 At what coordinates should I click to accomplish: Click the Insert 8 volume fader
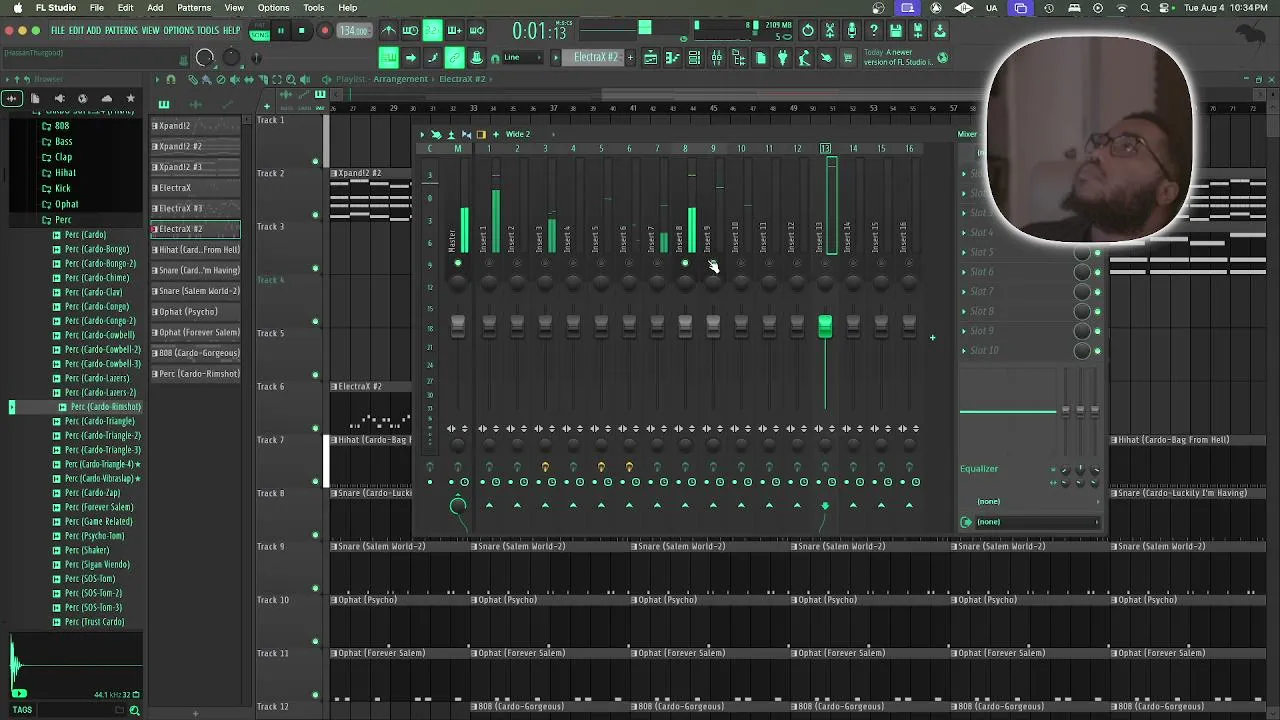(x=685, y=326)
